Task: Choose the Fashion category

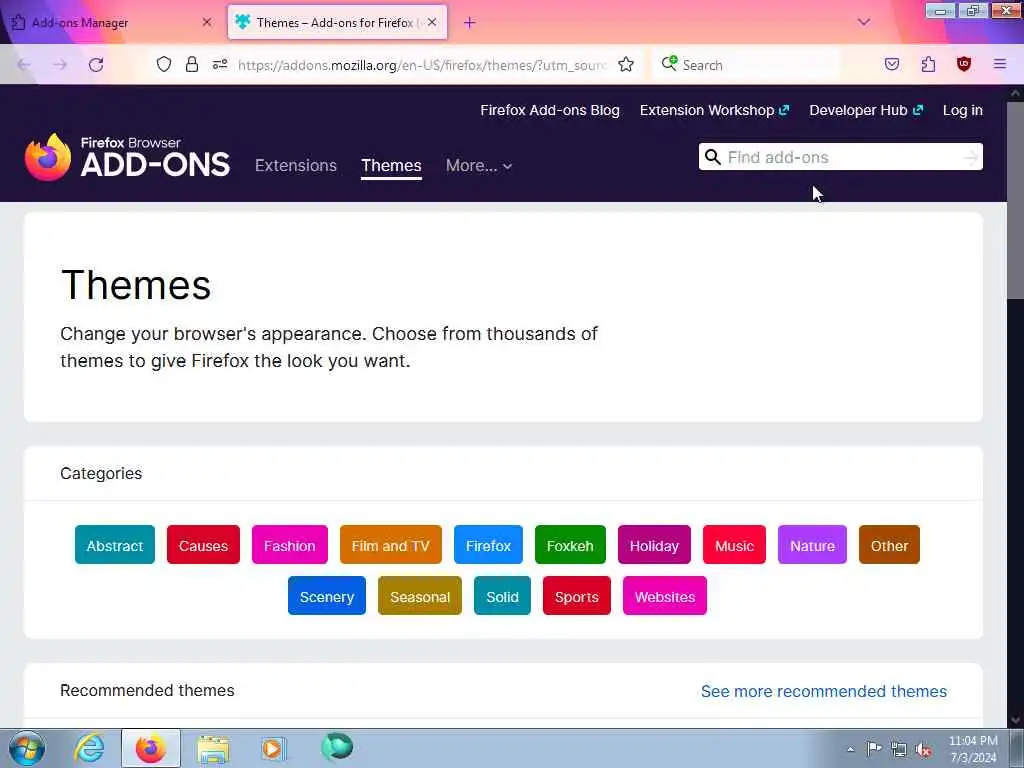Action: coord(290,545)
